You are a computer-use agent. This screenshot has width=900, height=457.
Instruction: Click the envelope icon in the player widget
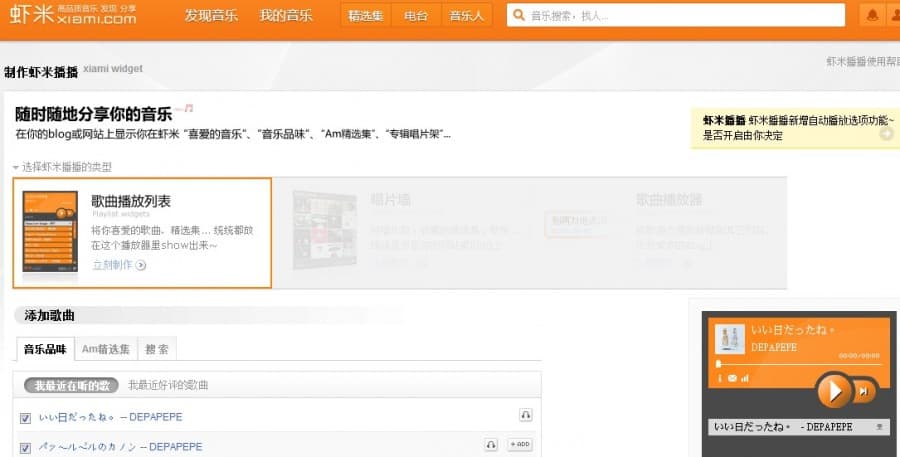click(x=731, y=378)
